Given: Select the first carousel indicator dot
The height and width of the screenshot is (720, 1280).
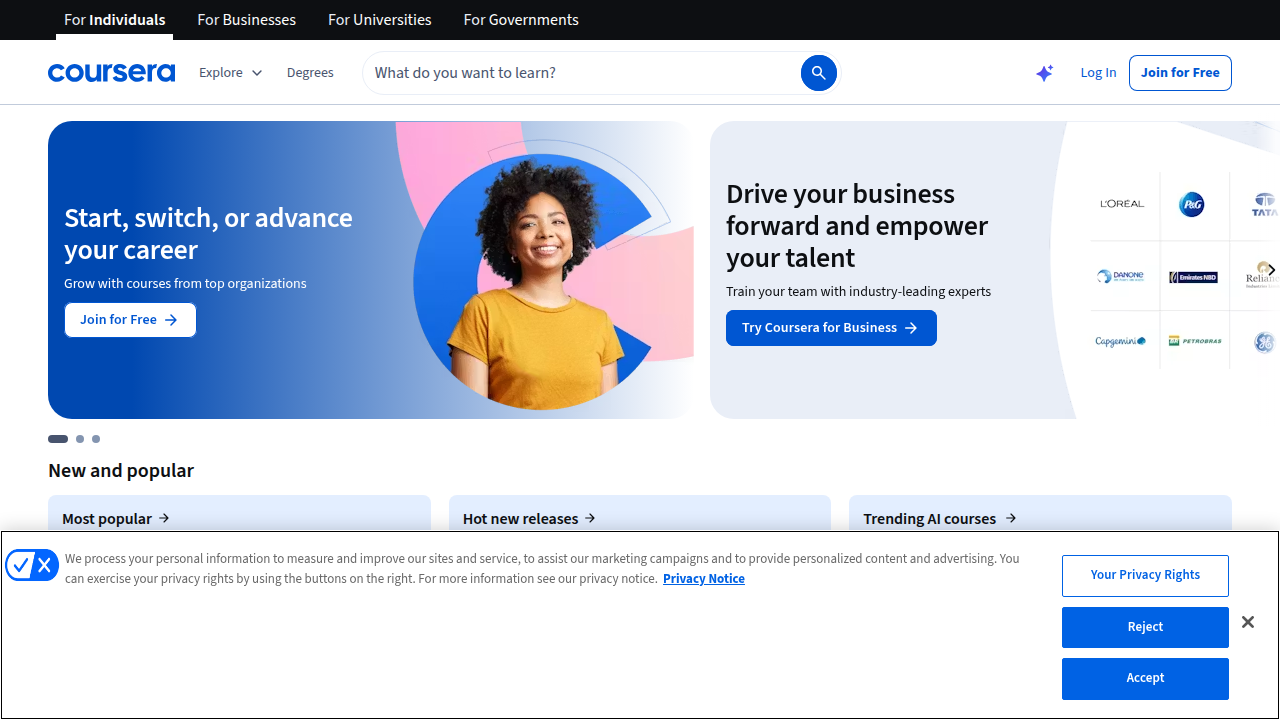Looking at the screenshot, I should pos(58,439).
